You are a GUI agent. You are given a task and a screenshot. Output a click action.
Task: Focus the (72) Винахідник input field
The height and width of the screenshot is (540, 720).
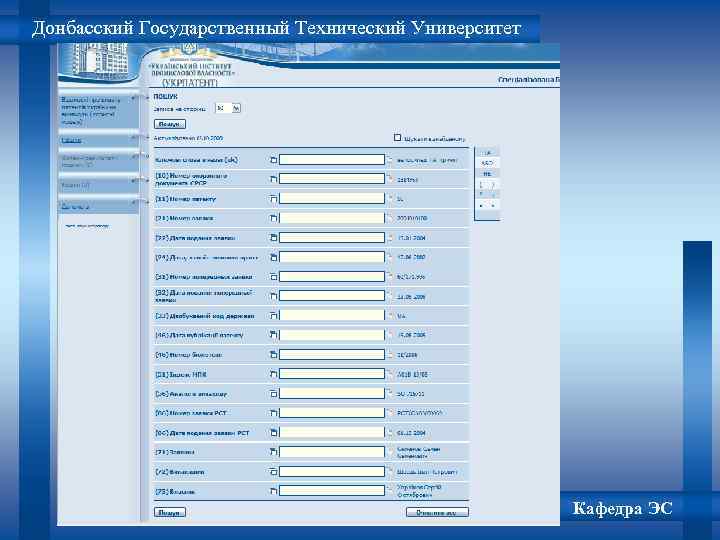(332, 472)
